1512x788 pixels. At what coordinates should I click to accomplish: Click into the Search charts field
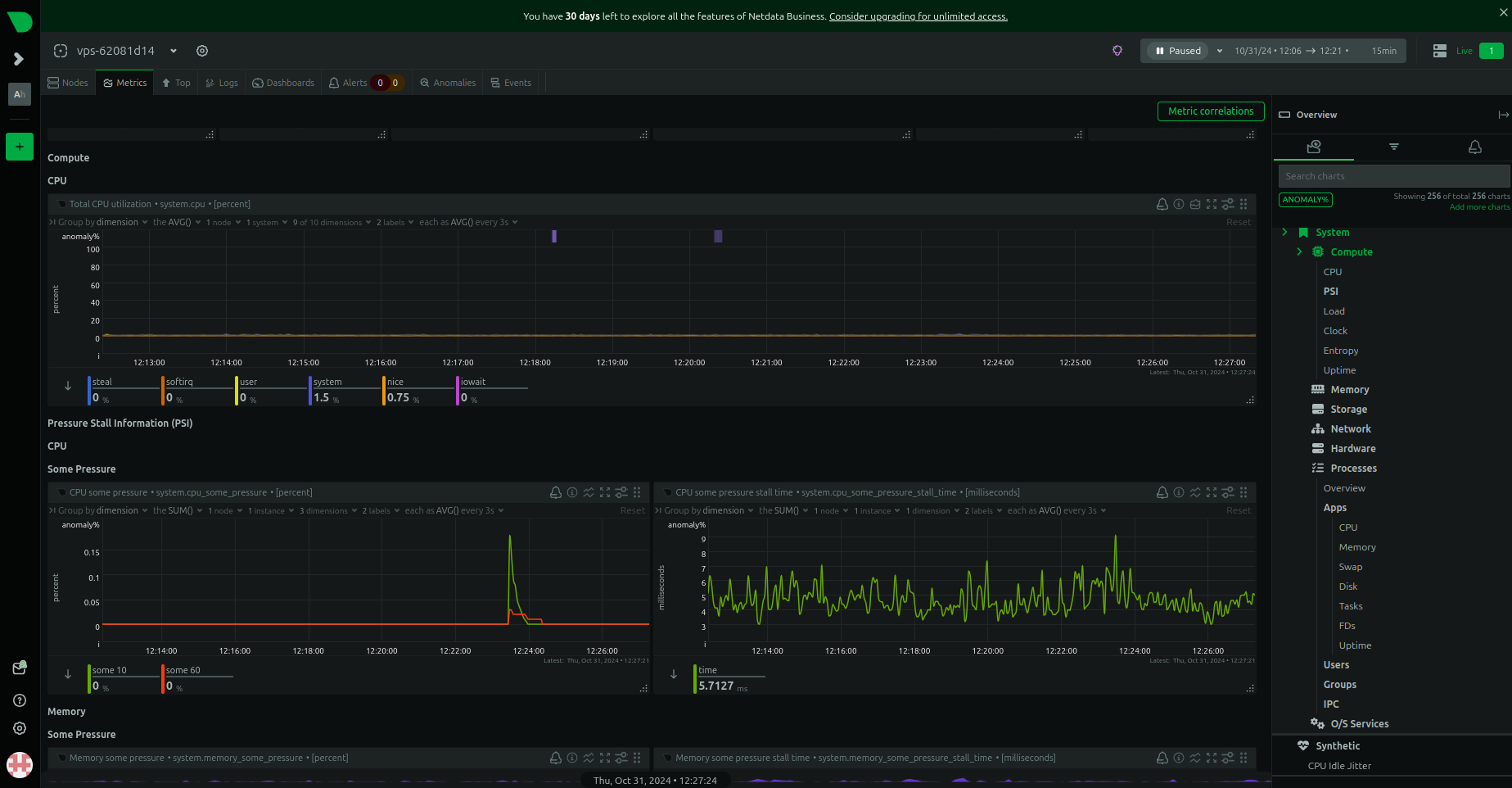coord(1392,176)
